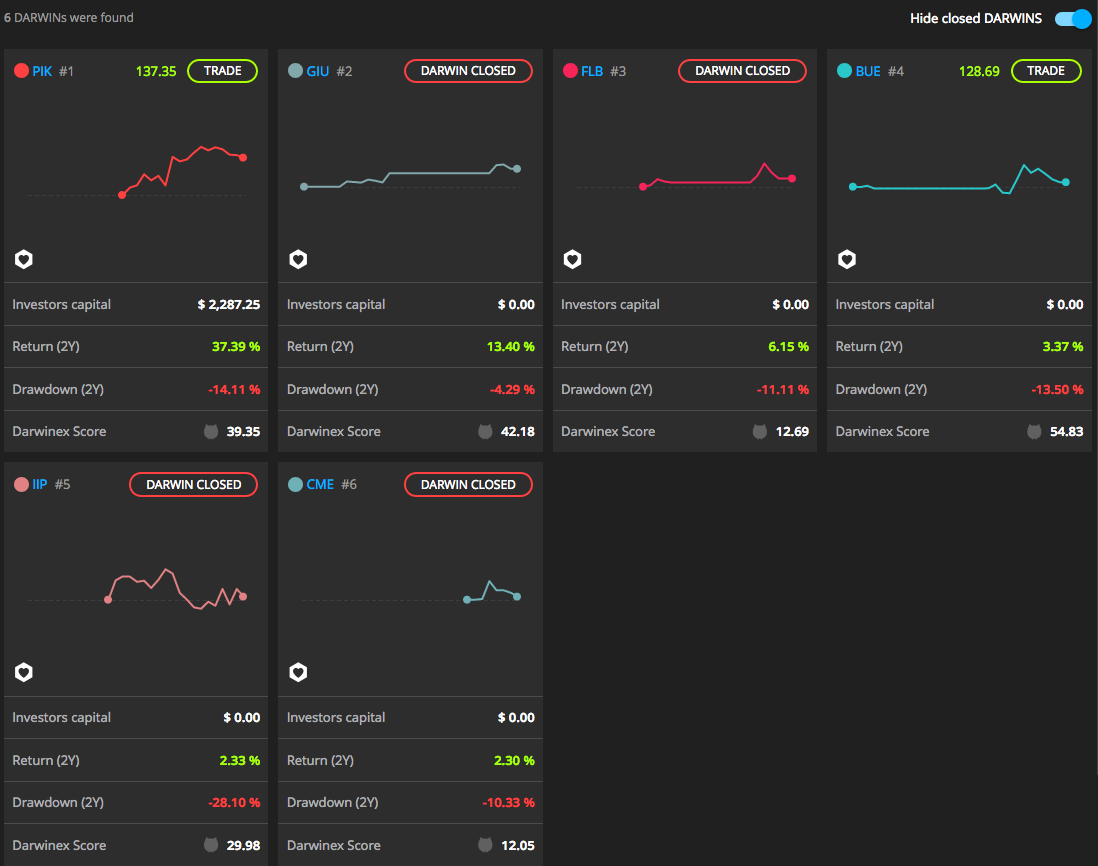Click the IIP performance chart
This screenshot has width=1098, height=866.
point(137,589)
